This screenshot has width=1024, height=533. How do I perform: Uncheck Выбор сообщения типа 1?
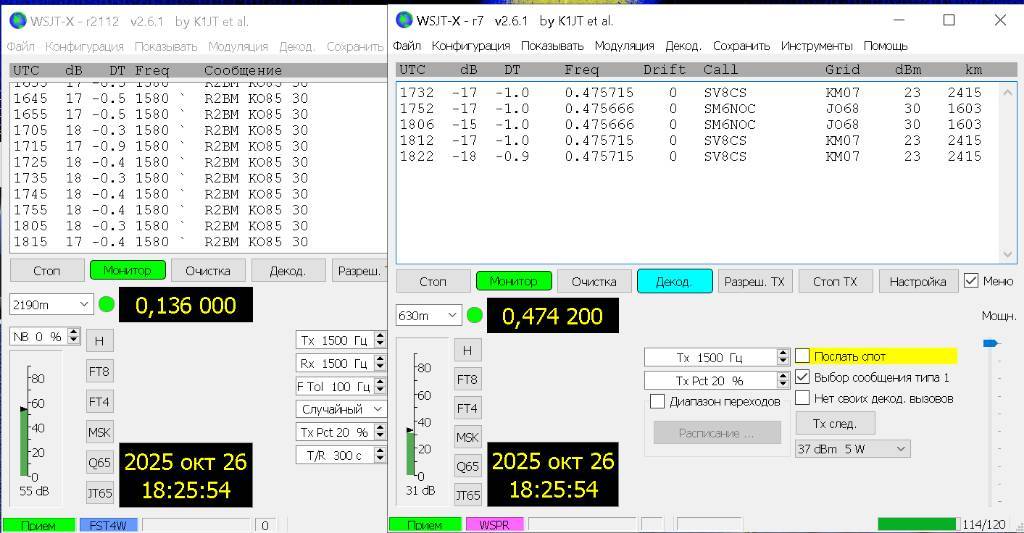pos(803,377)
